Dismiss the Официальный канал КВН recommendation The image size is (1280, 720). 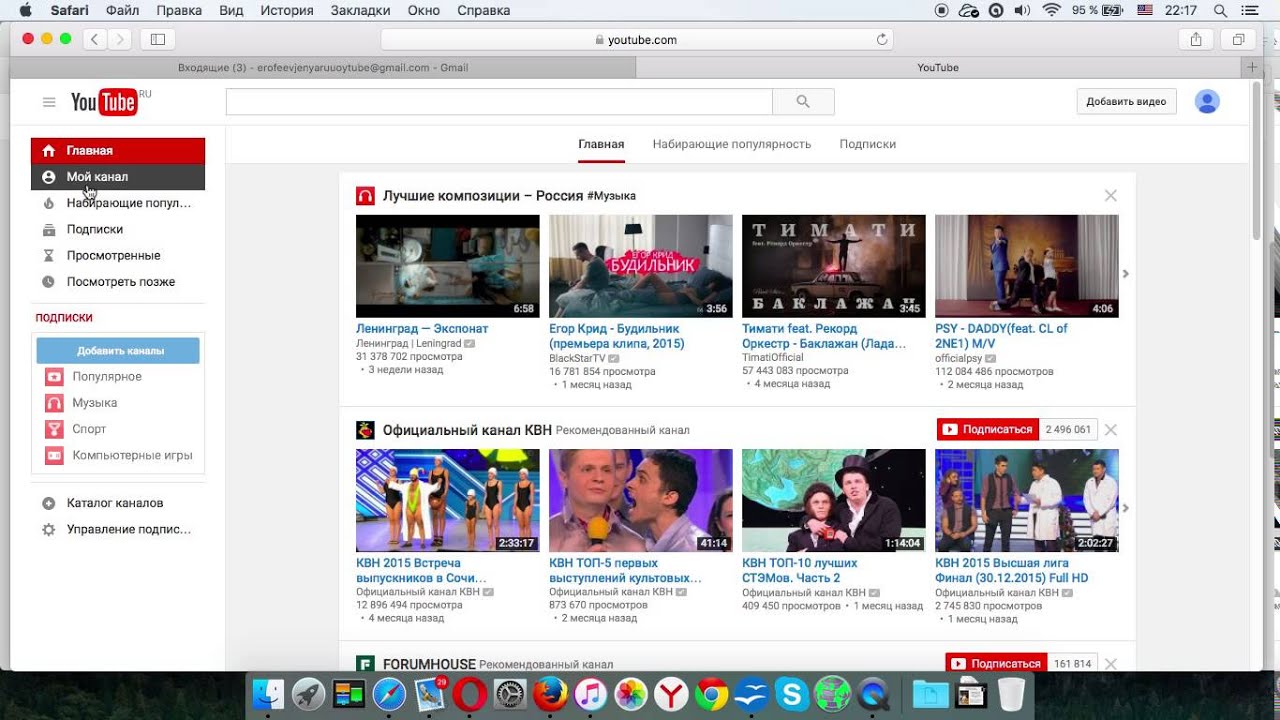tap(1110, 430)
